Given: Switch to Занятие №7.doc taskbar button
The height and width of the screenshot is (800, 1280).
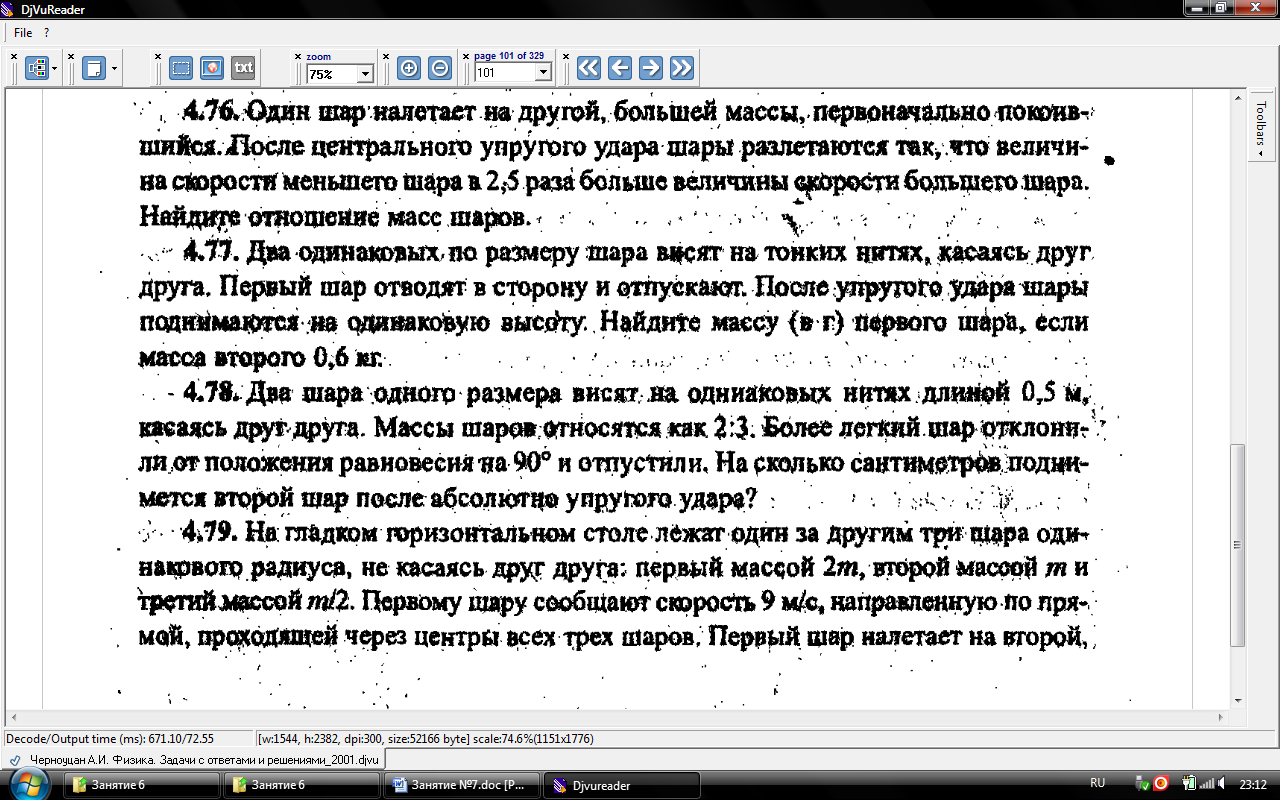Looking at the screenshot, I should pyautogui.click(x=460, y=785).
